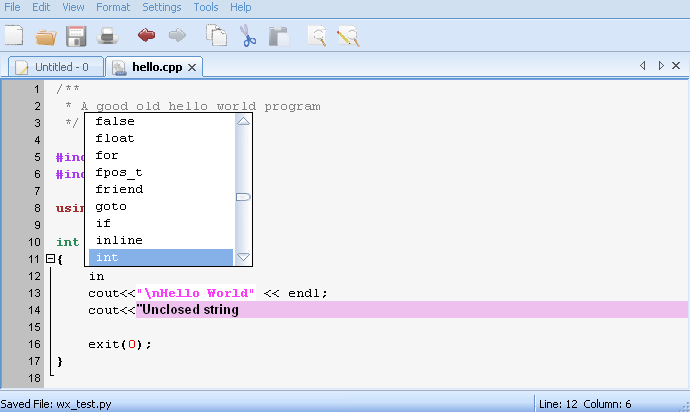Screen dimensions: 690x412
Task: Click the exit(0); statement on line 16
Action: 120,344
